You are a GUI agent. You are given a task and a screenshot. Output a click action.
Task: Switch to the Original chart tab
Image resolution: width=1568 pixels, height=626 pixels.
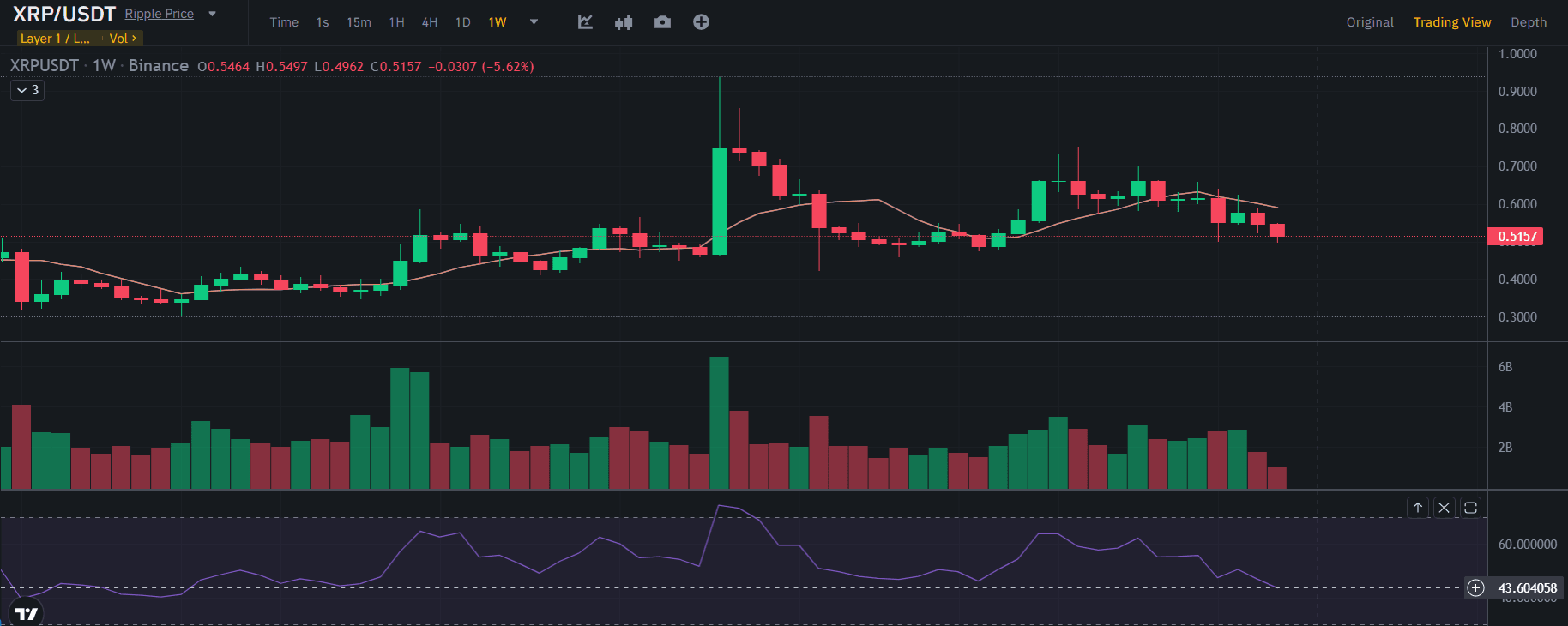(1369, 22)
